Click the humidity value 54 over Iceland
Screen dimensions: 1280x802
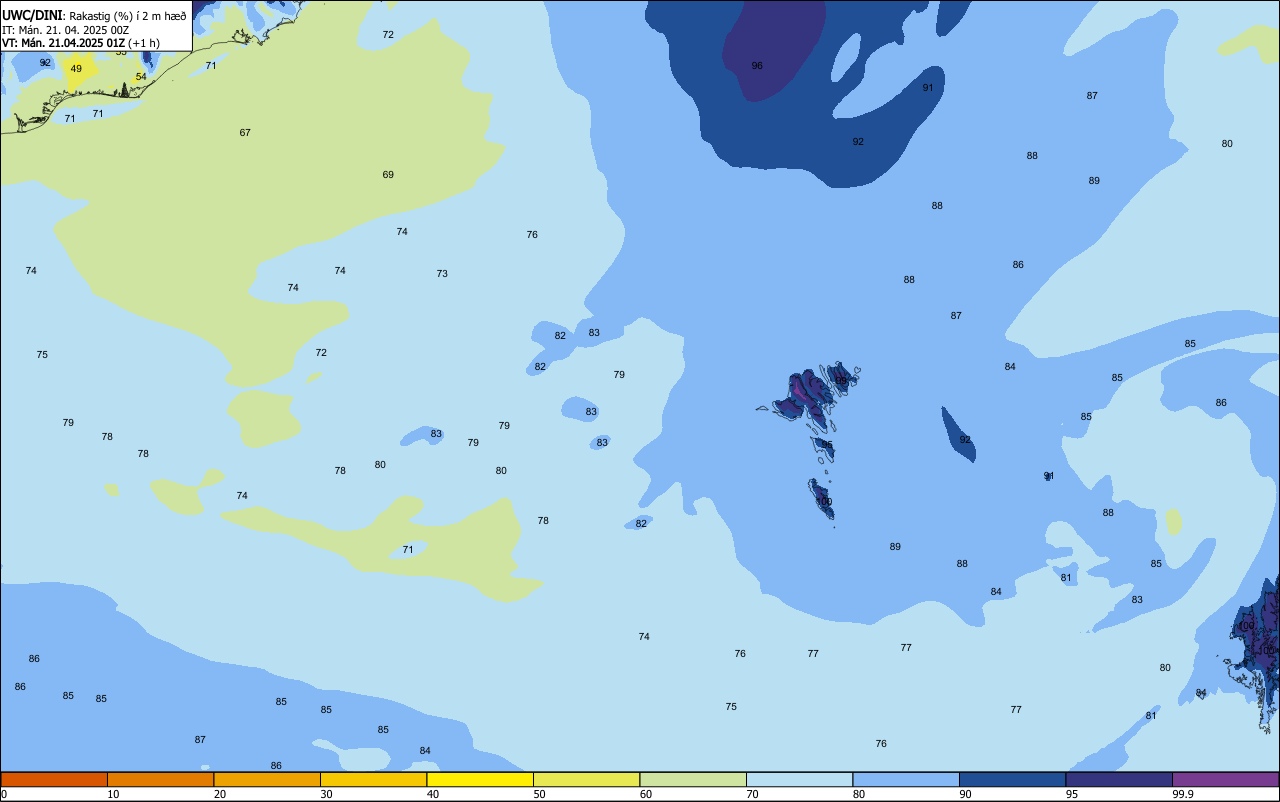coord(141,76)
